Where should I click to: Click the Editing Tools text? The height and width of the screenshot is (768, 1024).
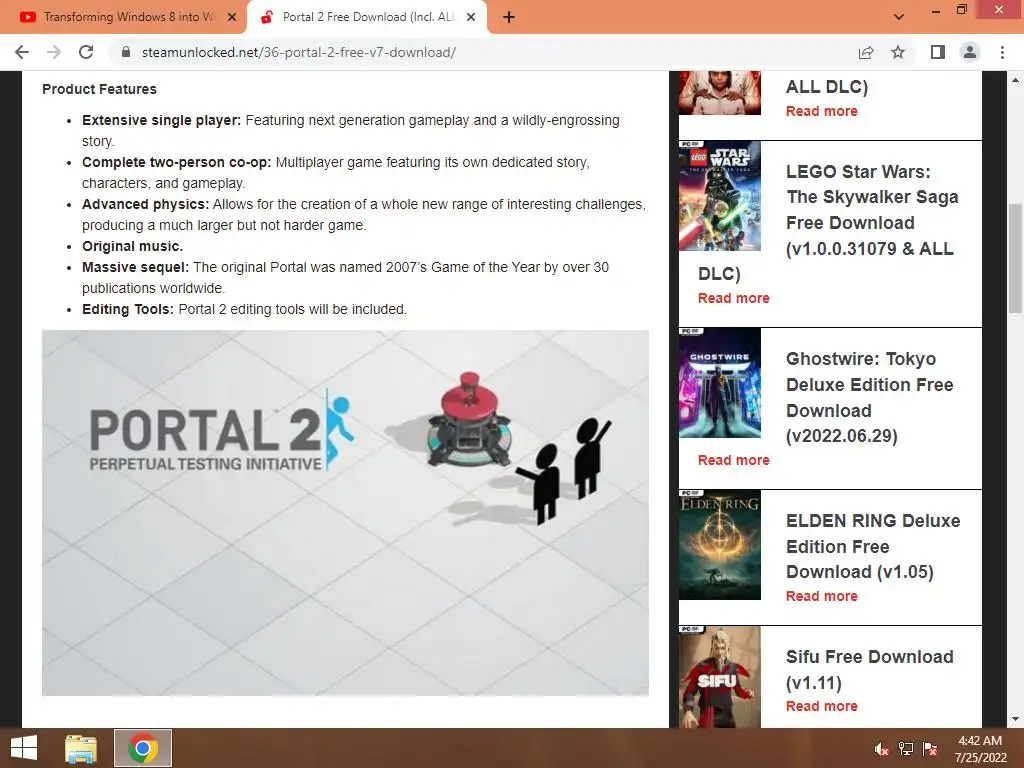coord(128,309)
